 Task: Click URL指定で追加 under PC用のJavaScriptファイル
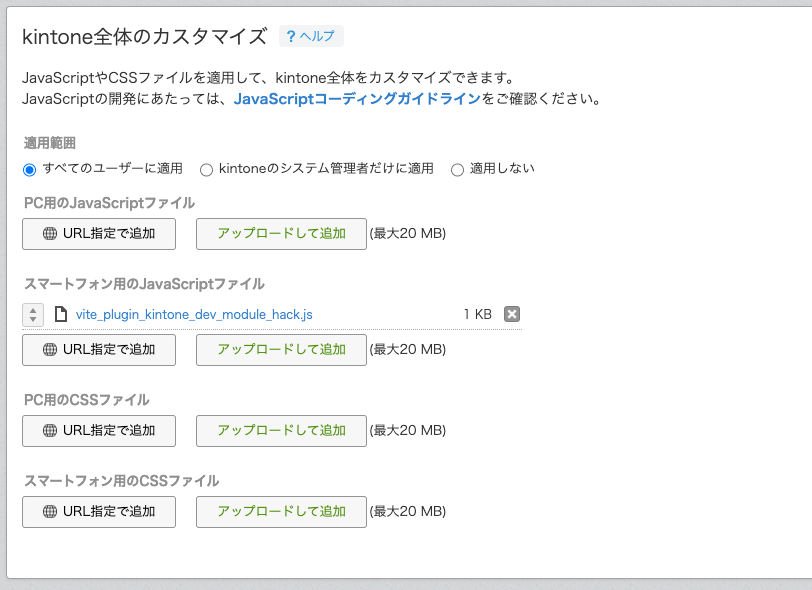(99, 234)
